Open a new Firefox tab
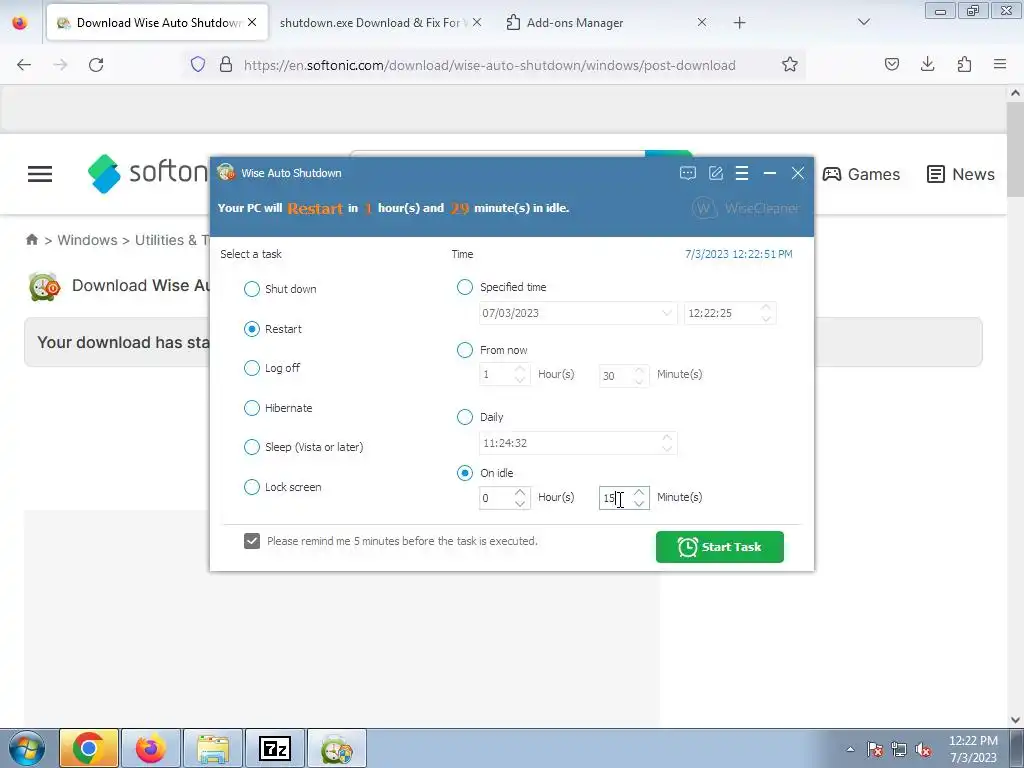This screenshot has width=1024, height=768. point(739,23)
